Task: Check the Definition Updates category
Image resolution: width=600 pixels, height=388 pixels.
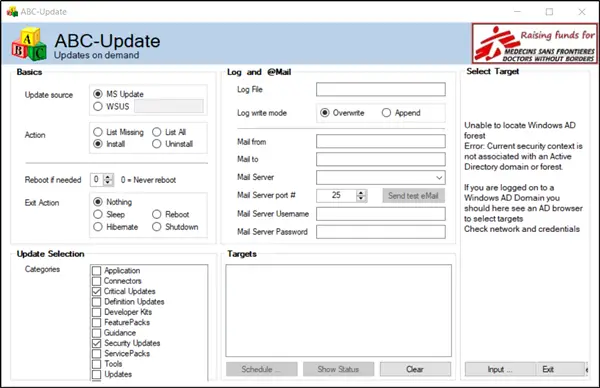Action: coord(96,302)
